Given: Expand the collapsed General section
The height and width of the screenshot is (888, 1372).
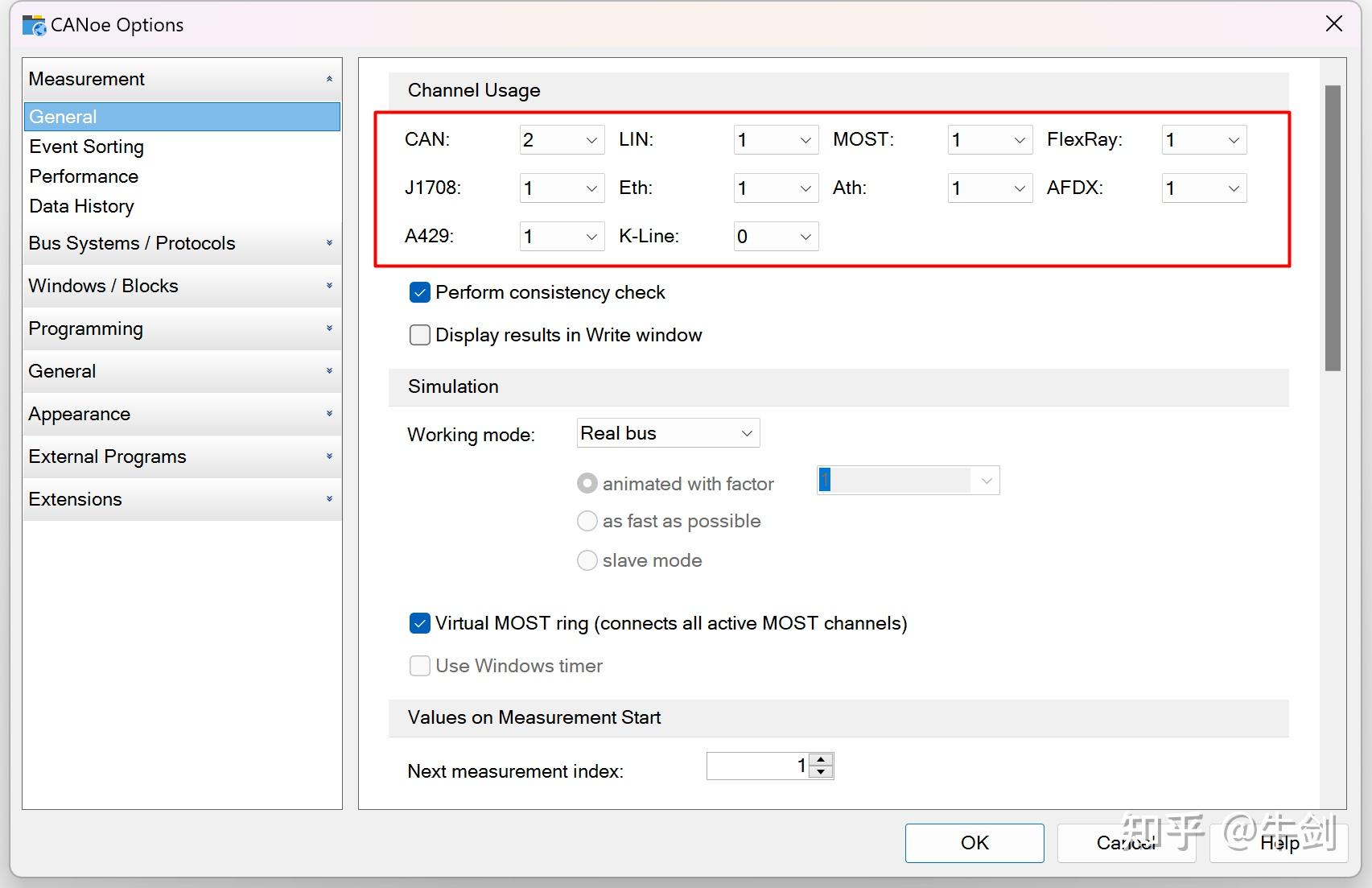Looking at the screenshot, I should pyautogui.click(x=182, y=371).
